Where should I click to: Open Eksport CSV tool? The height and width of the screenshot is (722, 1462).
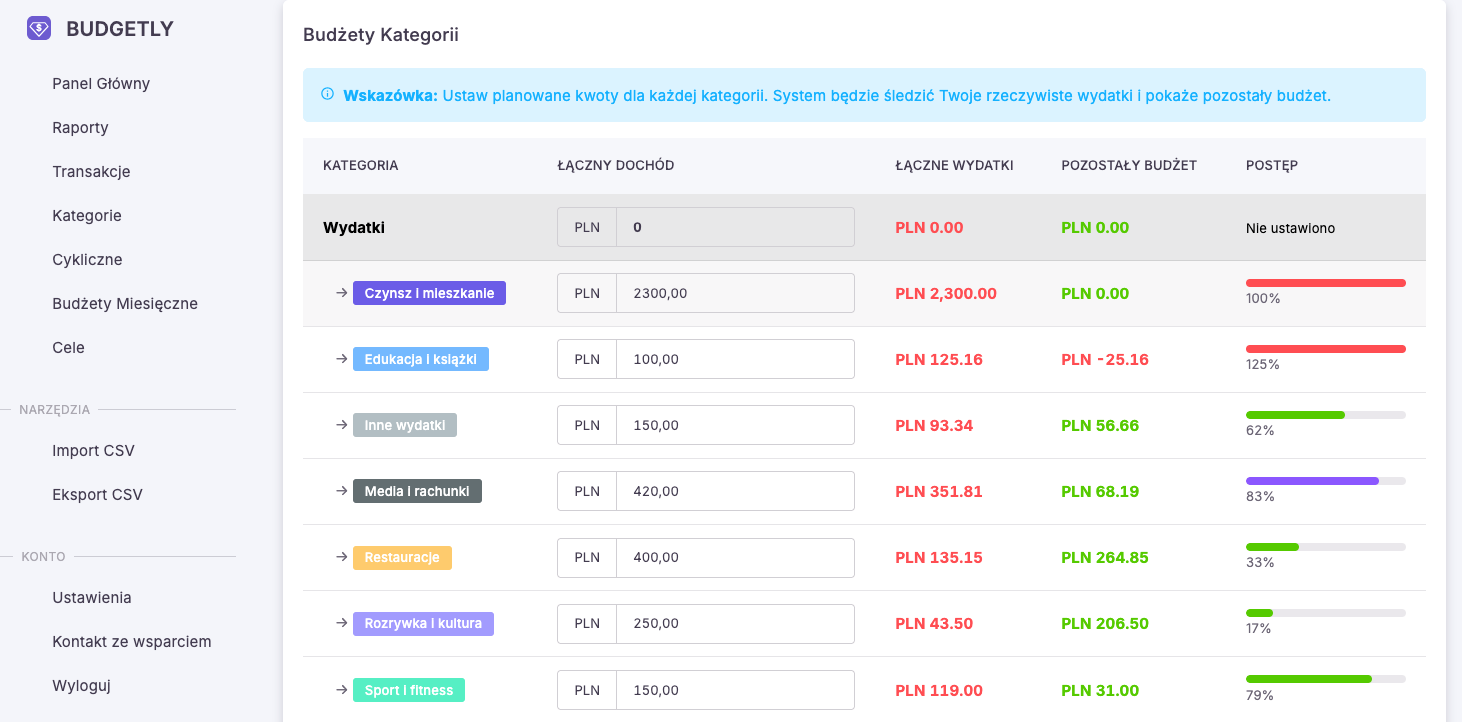pos(97,494)
